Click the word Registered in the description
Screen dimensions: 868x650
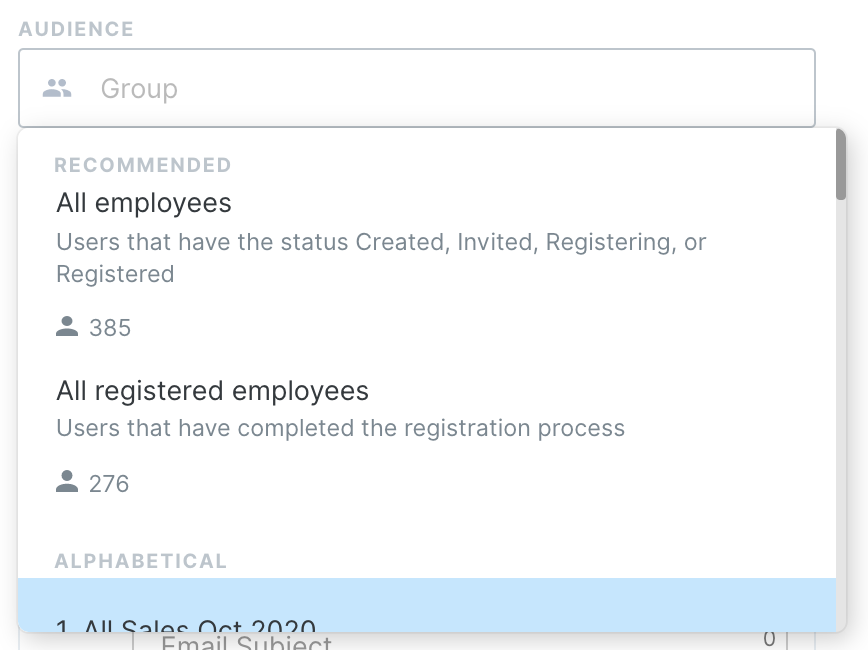point(115,274)
